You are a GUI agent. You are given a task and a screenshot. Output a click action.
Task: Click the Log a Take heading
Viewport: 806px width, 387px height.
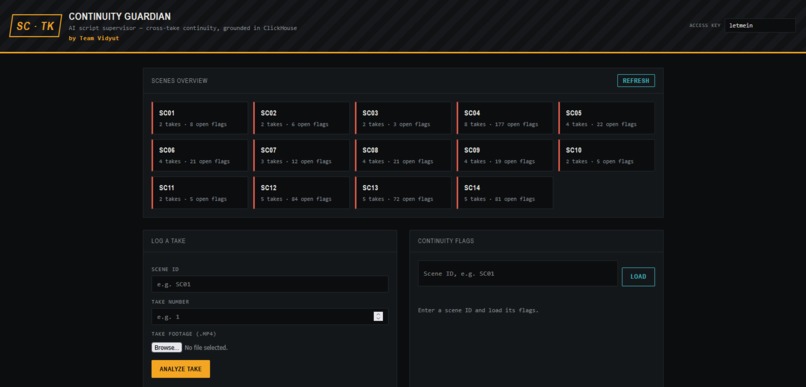tap(169, 241)
